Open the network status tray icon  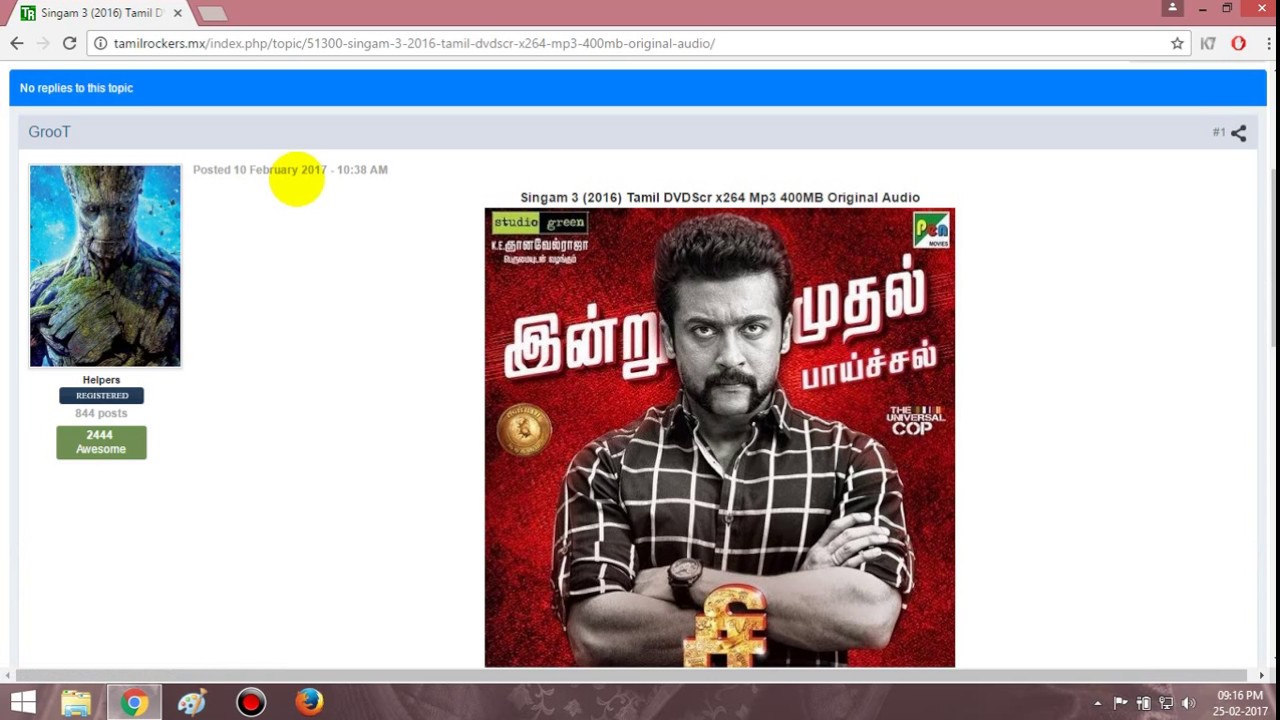click(x=1166, y=703)
